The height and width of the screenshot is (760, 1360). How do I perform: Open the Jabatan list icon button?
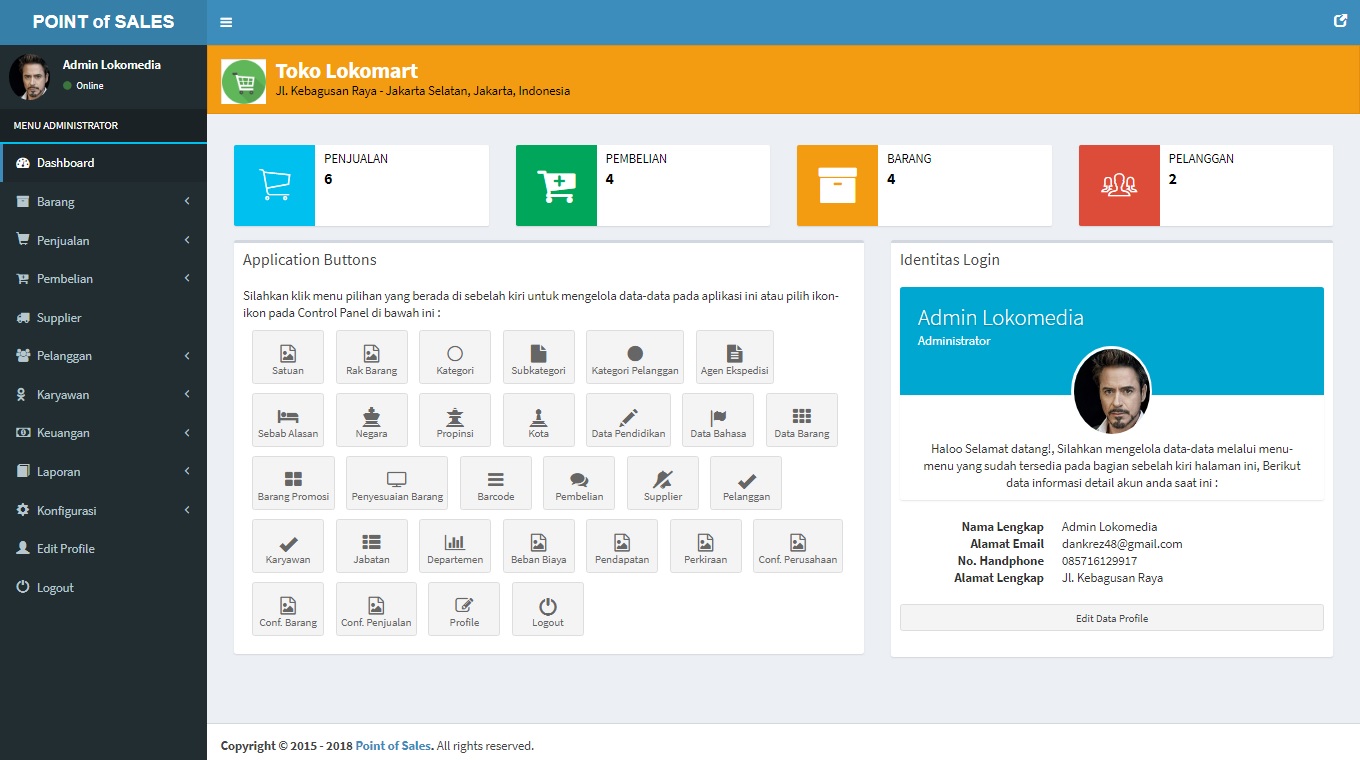point(371,546)
